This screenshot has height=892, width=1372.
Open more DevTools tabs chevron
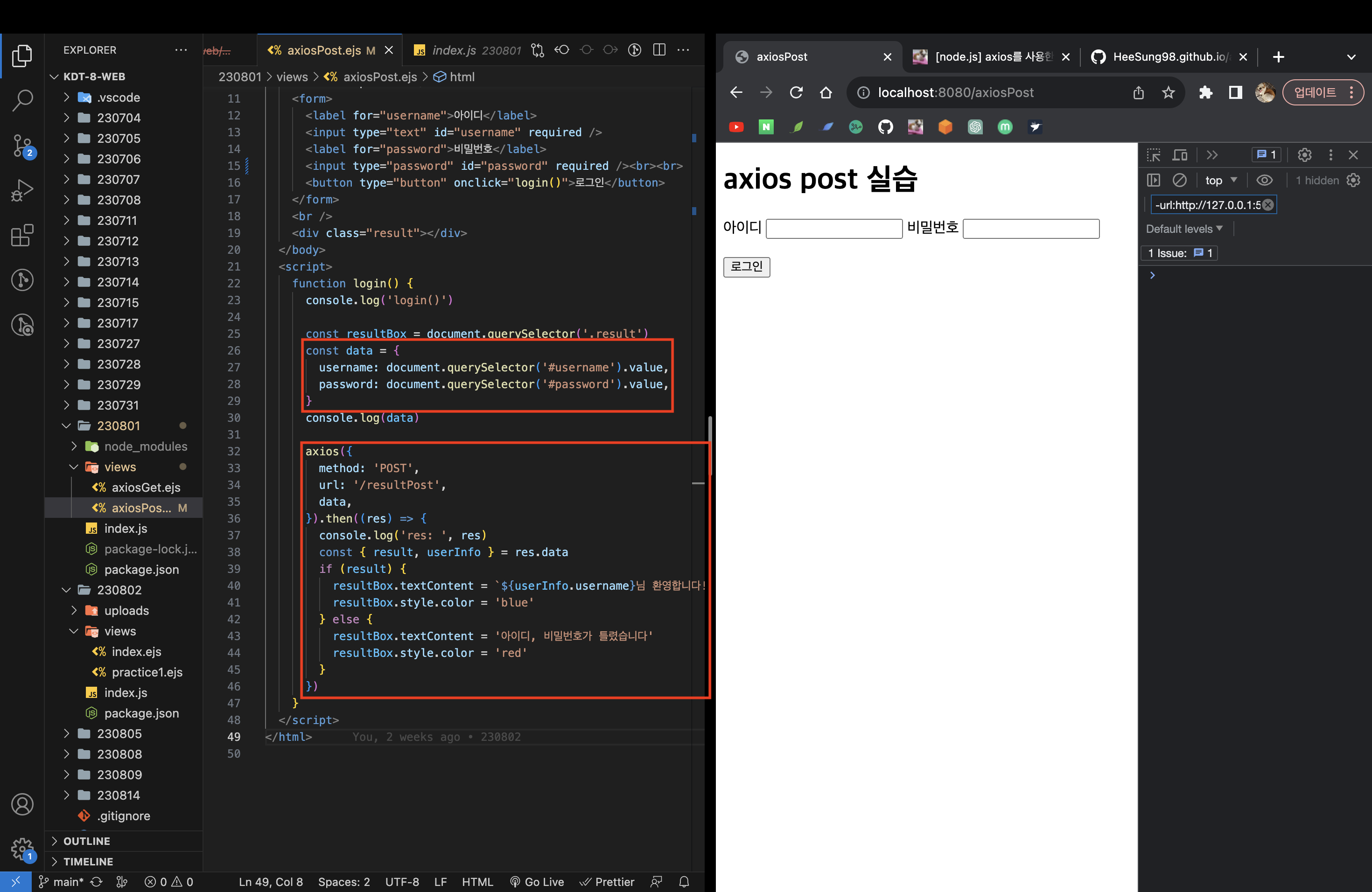(1212, 155)
